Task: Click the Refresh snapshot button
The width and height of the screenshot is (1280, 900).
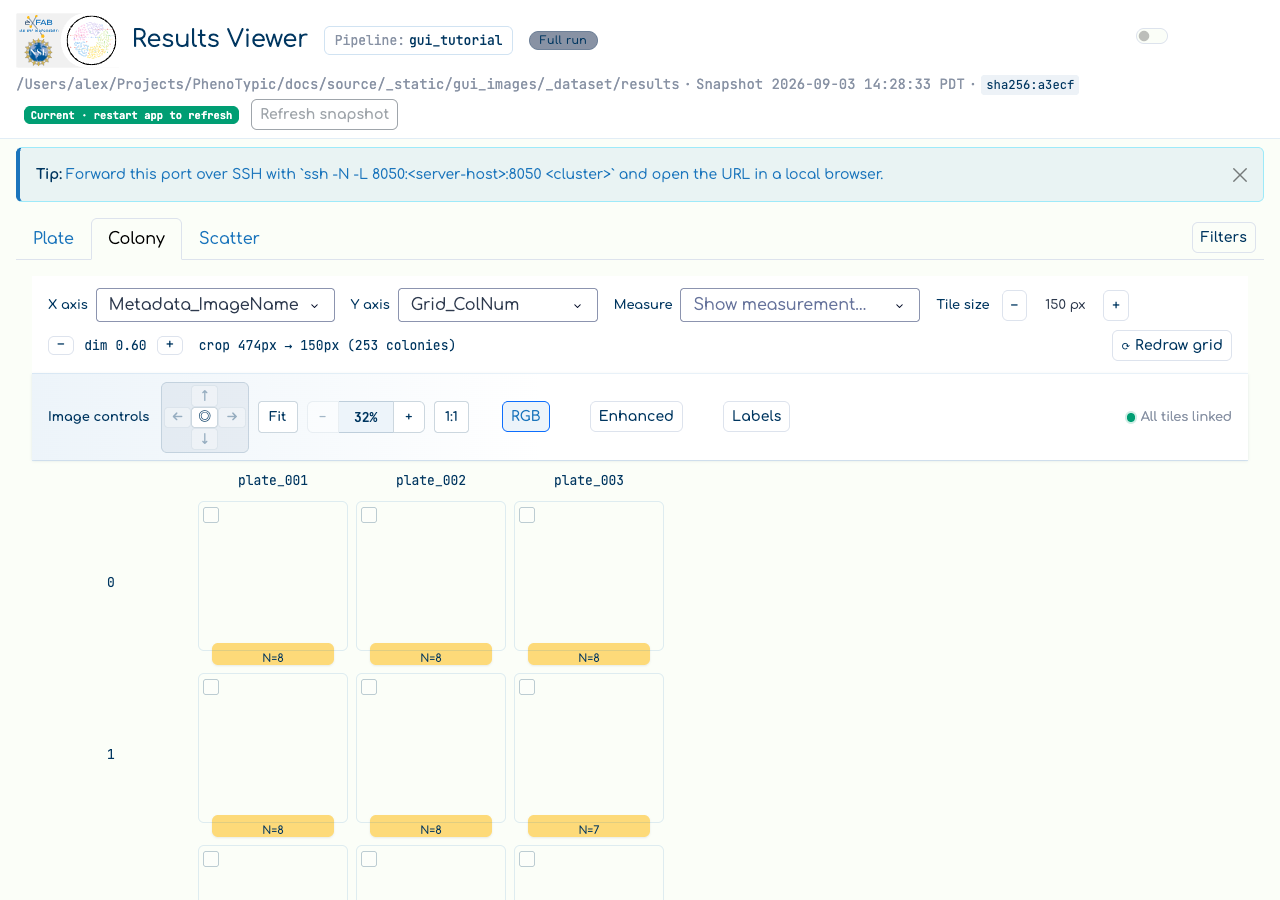Action: (324, 114)
